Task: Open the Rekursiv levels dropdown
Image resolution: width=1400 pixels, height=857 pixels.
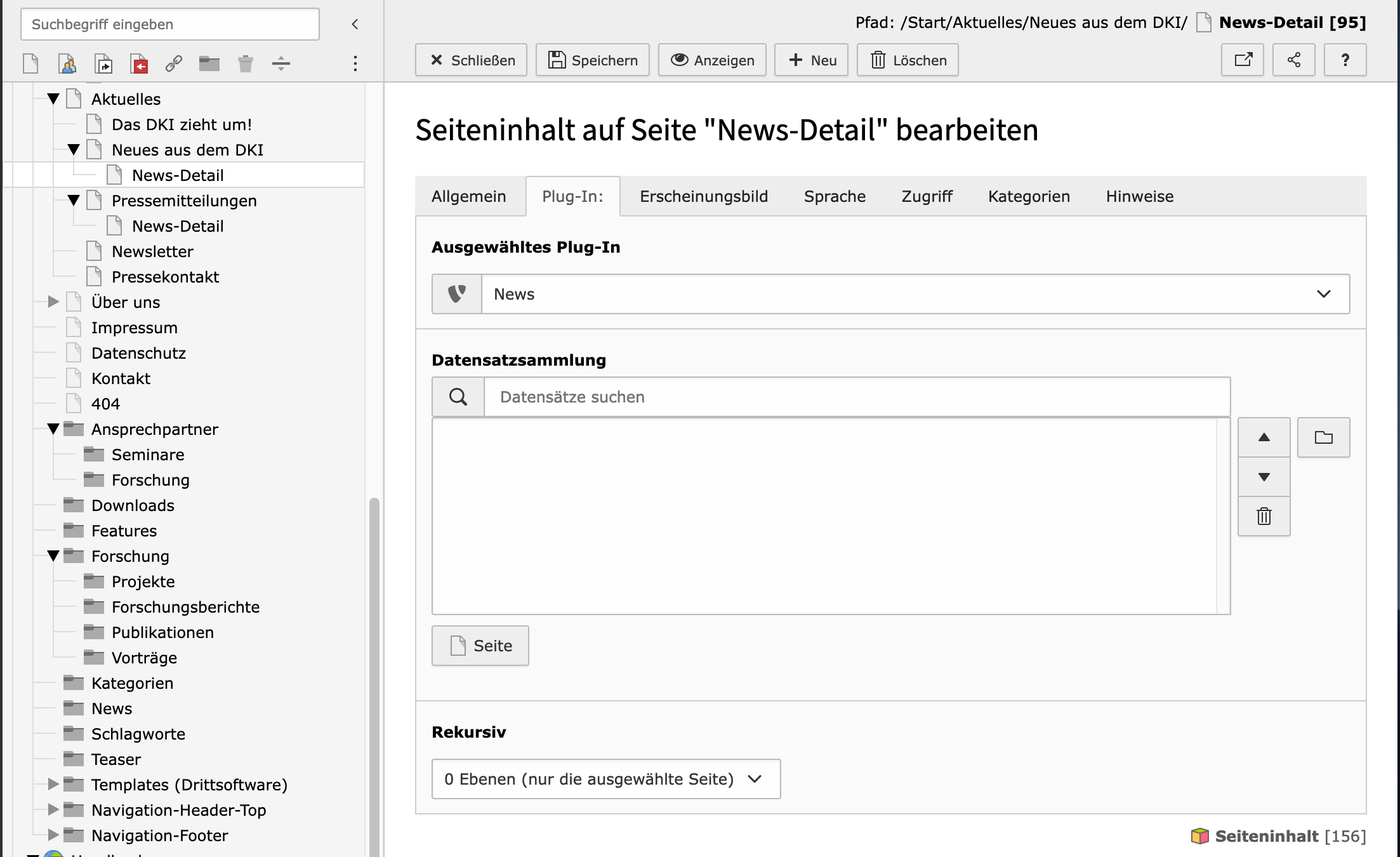Action: tap(605, 779)
